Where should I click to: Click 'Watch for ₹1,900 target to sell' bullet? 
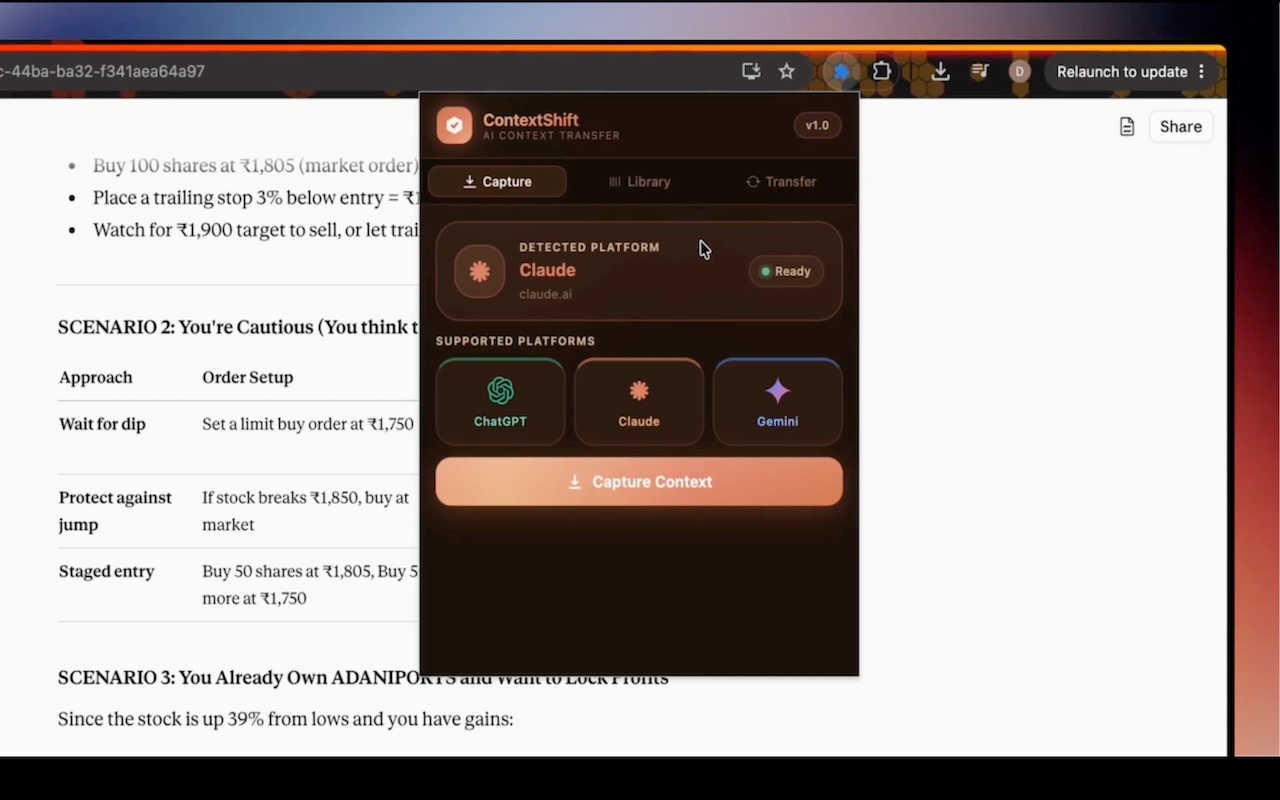click(x=255, y=230)
